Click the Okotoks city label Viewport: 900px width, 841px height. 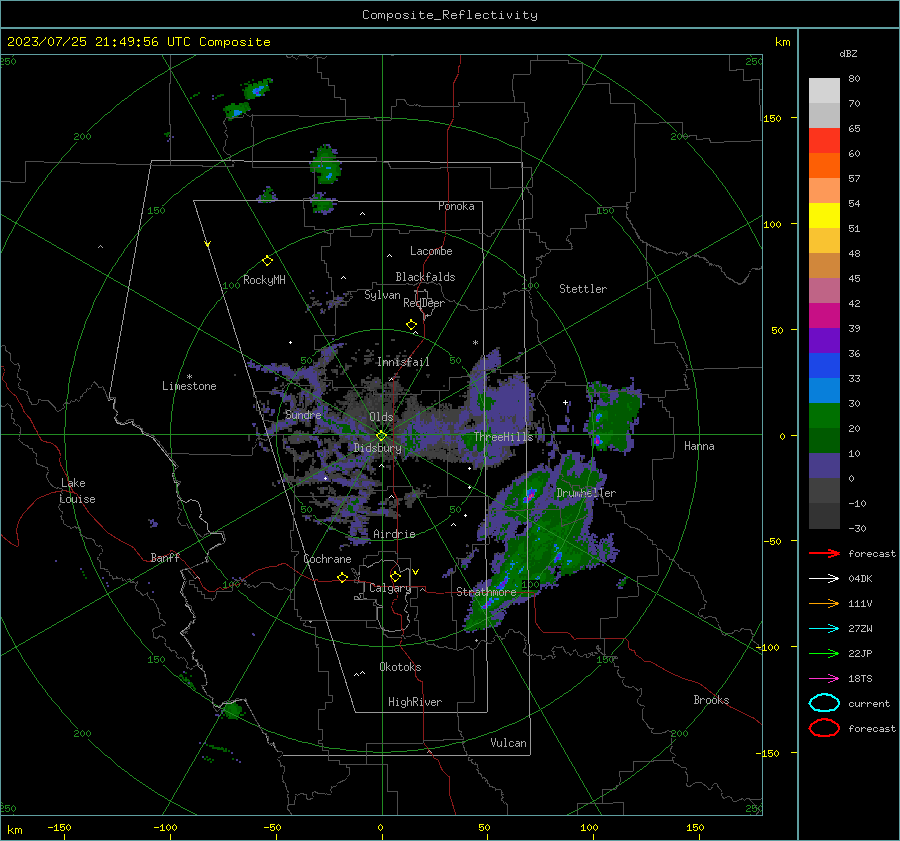pos(400,667)
